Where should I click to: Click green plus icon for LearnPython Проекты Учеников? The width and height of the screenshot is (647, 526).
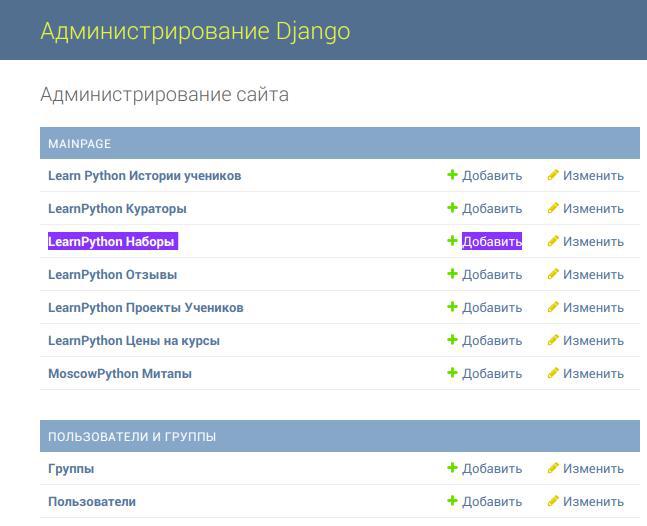tap(452, 307)
